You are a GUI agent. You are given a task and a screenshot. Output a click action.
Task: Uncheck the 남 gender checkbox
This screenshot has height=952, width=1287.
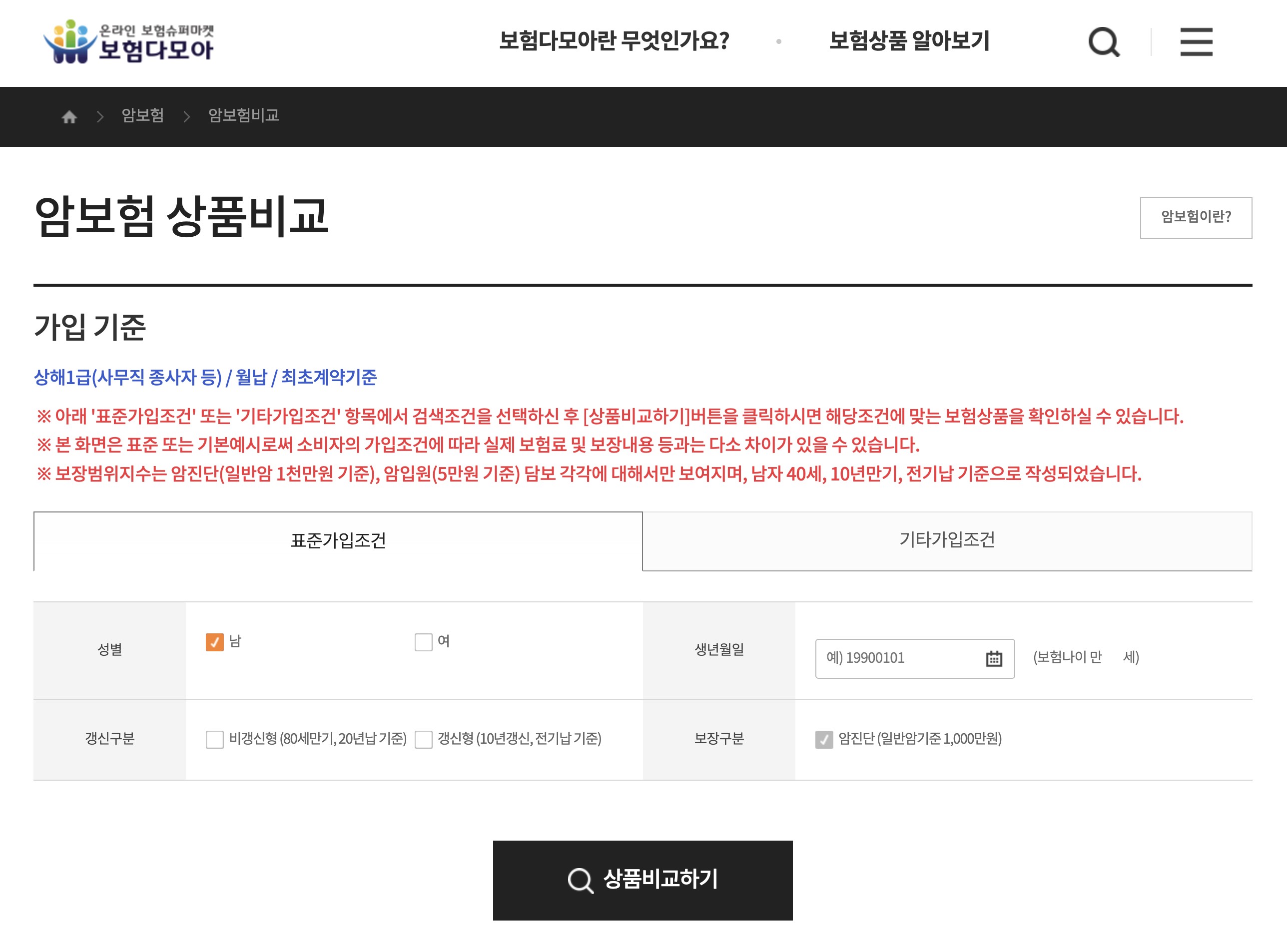pyautogui.click(x=214, y=642)
